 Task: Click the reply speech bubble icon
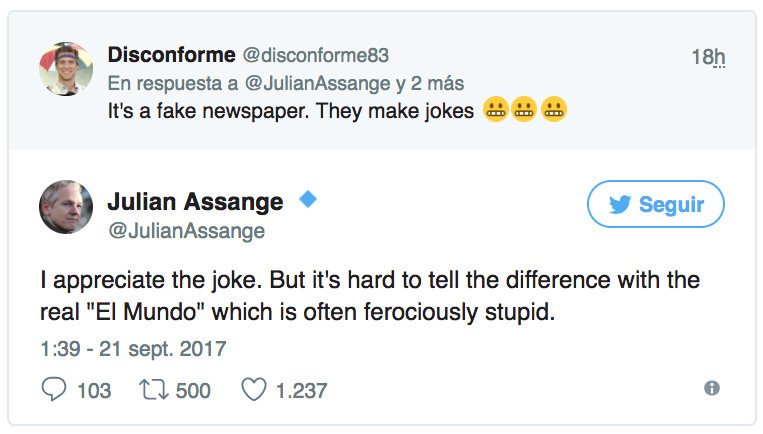point(55,389)
